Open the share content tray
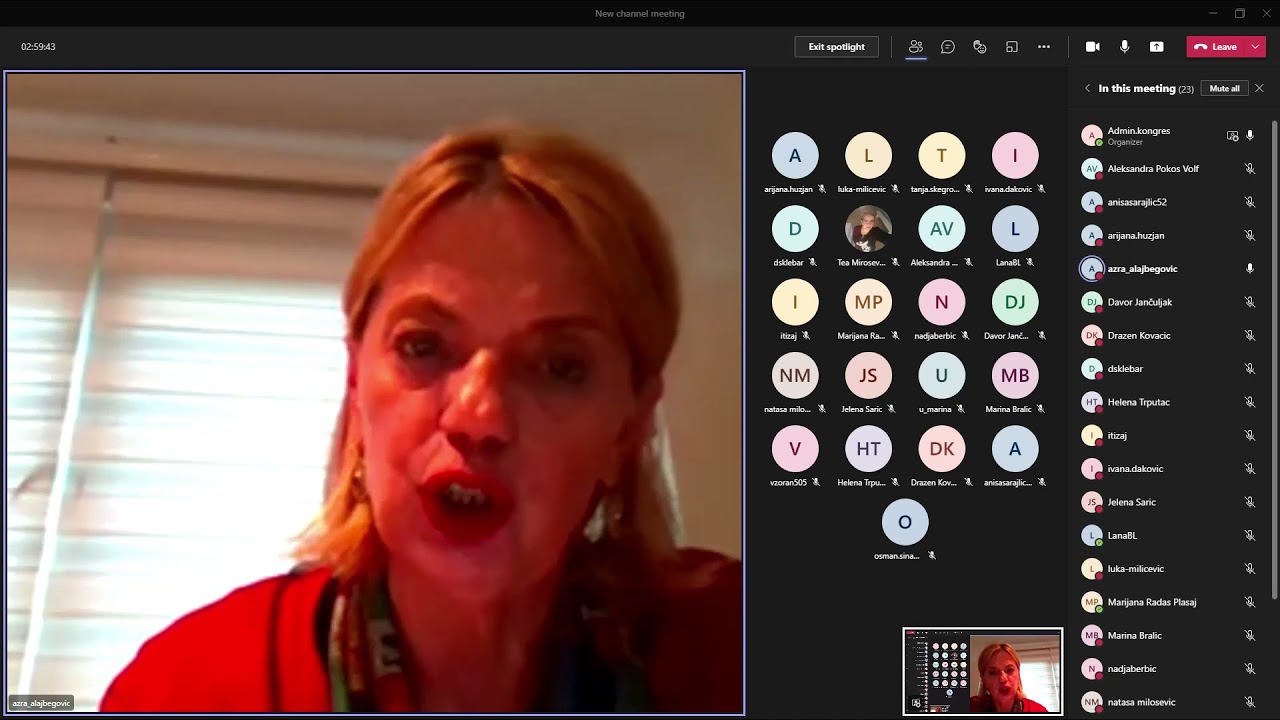1280x720 pixels. tap(1157, 47)
